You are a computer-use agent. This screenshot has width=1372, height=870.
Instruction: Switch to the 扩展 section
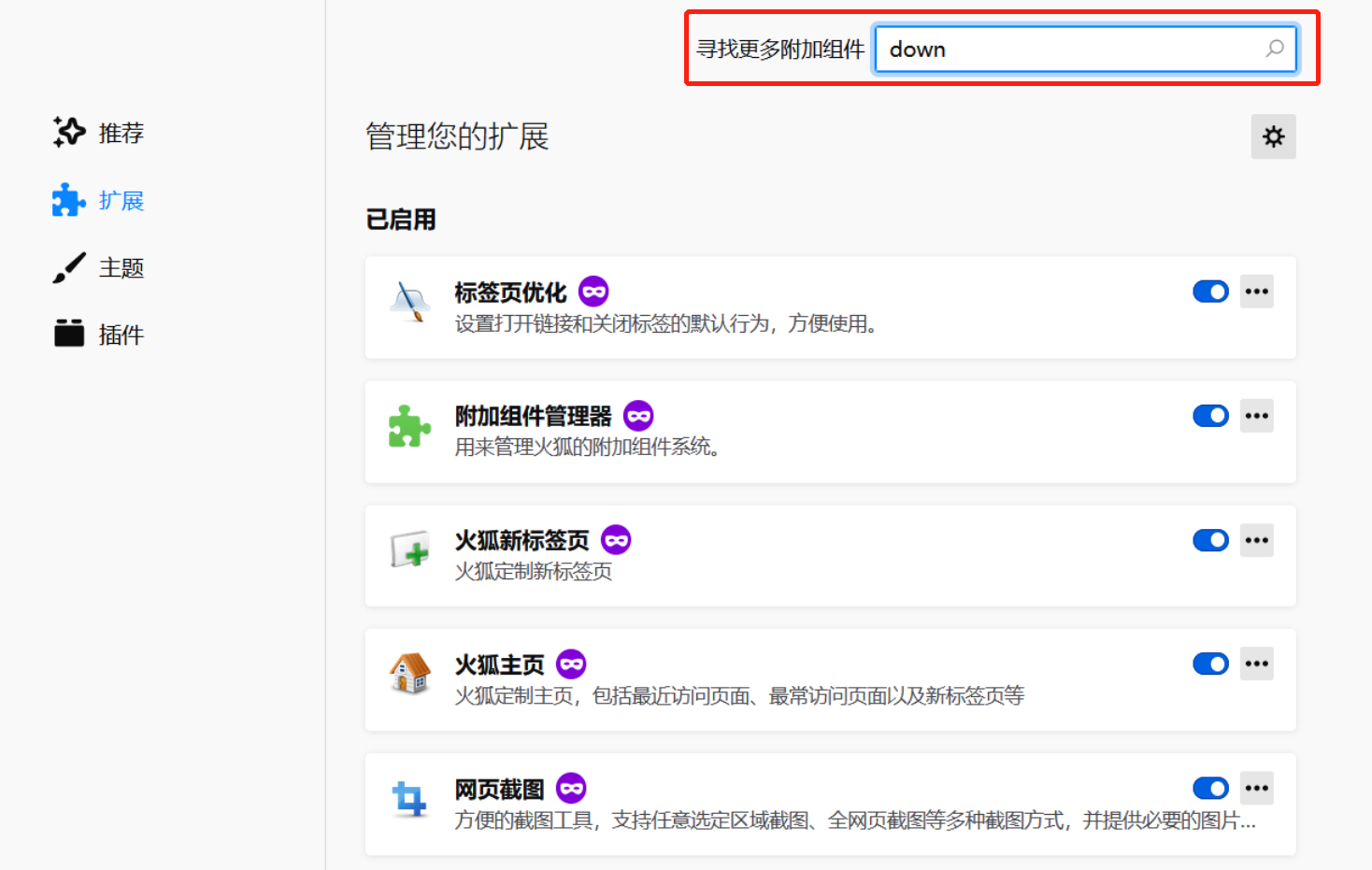pos(121,200)
